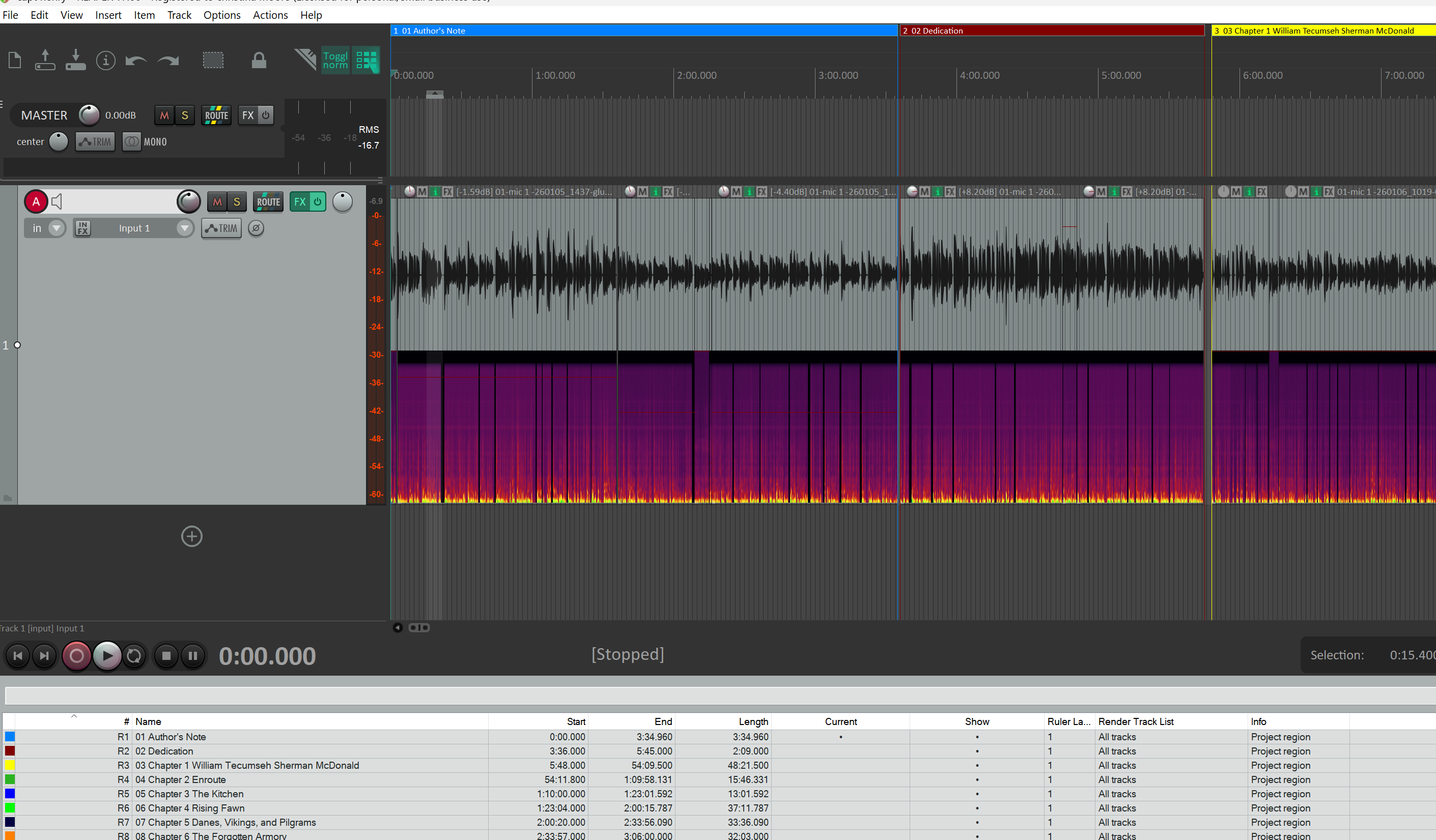Image resolution: width=1436 pixels, height=840 pixels.
Task: Mute track 1 with M button
Action: [x=217, y=201]
